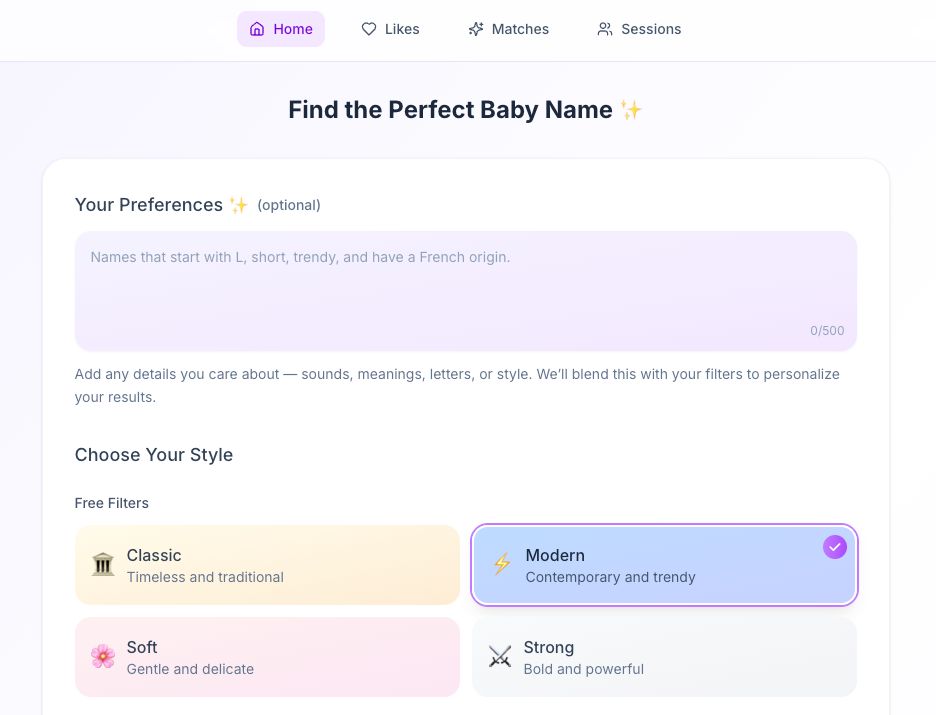The image size is (936, 715).
Task: Click the house icon in the navigation
Action: [257, 29]
